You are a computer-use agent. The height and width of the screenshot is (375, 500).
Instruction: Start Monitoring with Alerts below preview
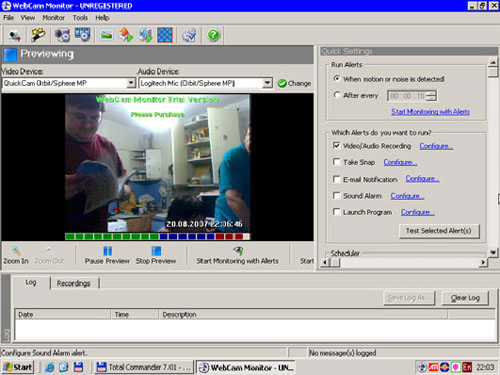click(237, 256)
